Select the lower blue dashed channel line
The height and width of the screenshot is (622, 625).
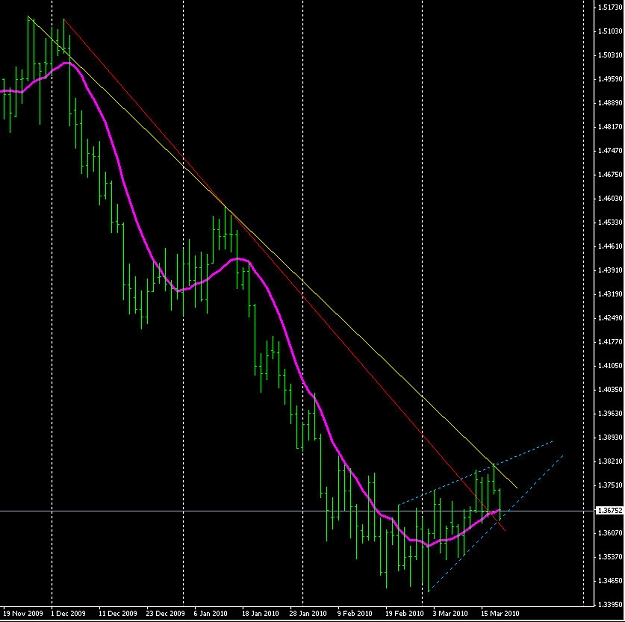(x=495, y=523)
